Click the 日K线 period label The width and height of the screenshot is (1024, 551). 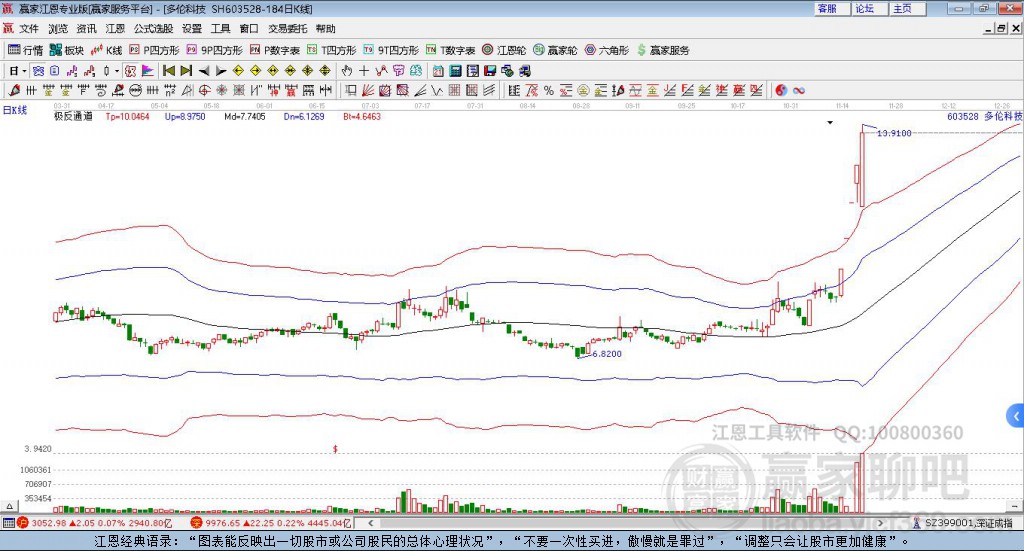15,110
